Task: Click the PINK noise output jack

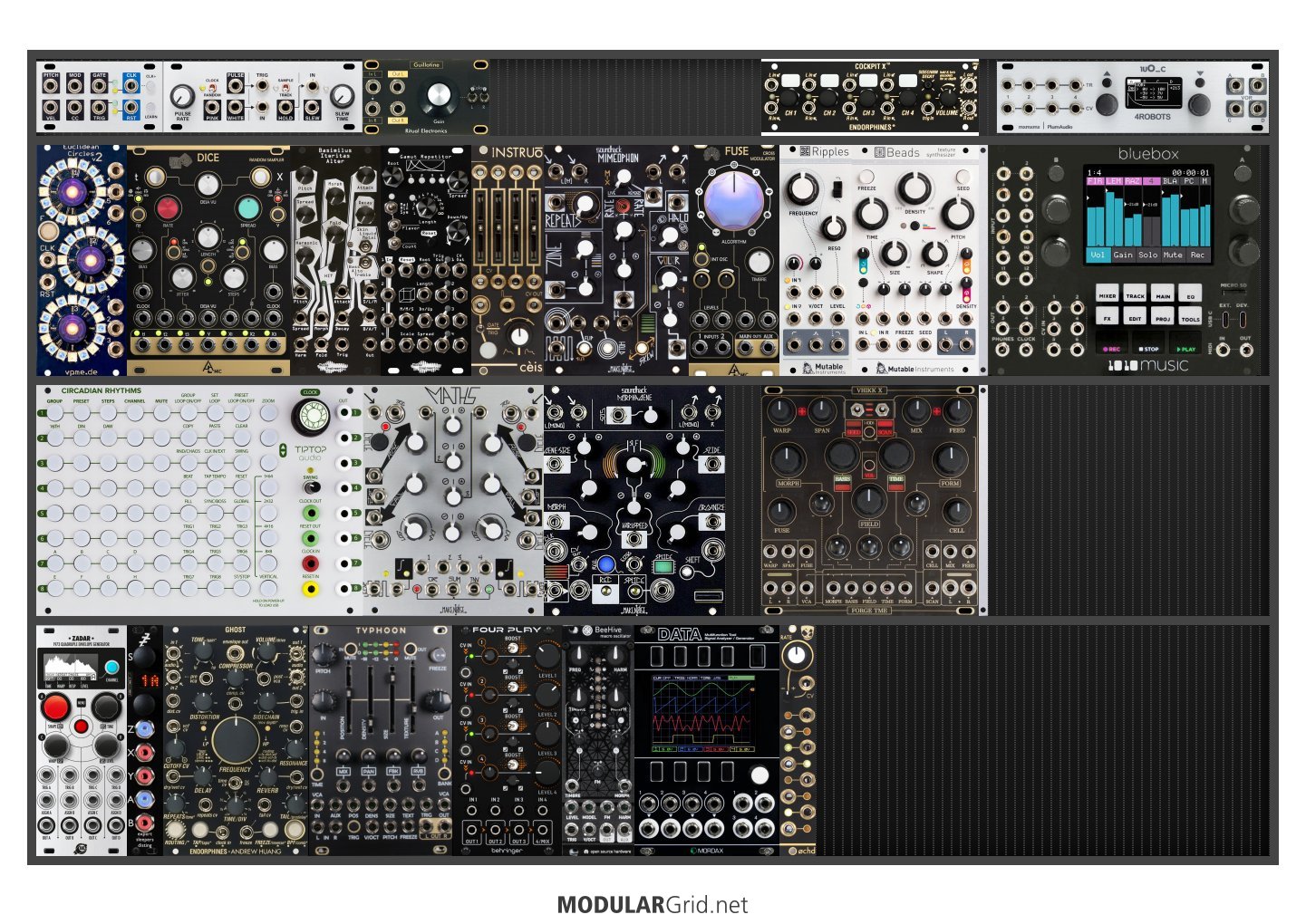Action: click(212, 108)
